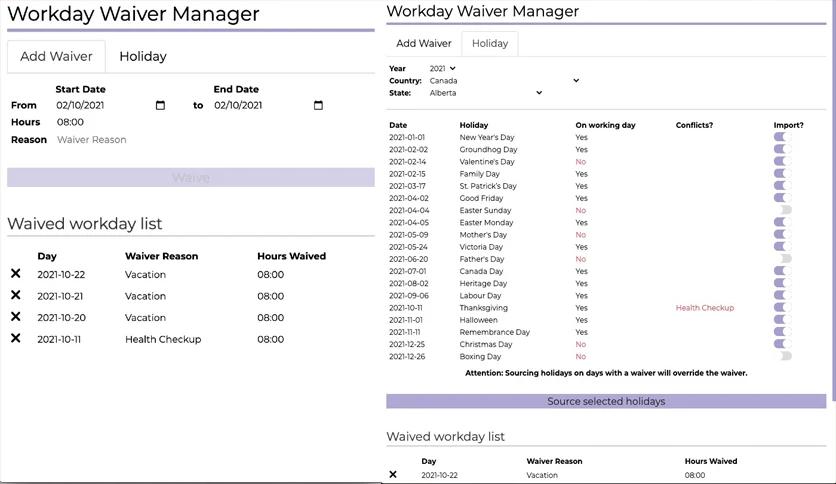Toggle import for Canada Day
This screenshot has width=836, height=484.
coord(783,271)
